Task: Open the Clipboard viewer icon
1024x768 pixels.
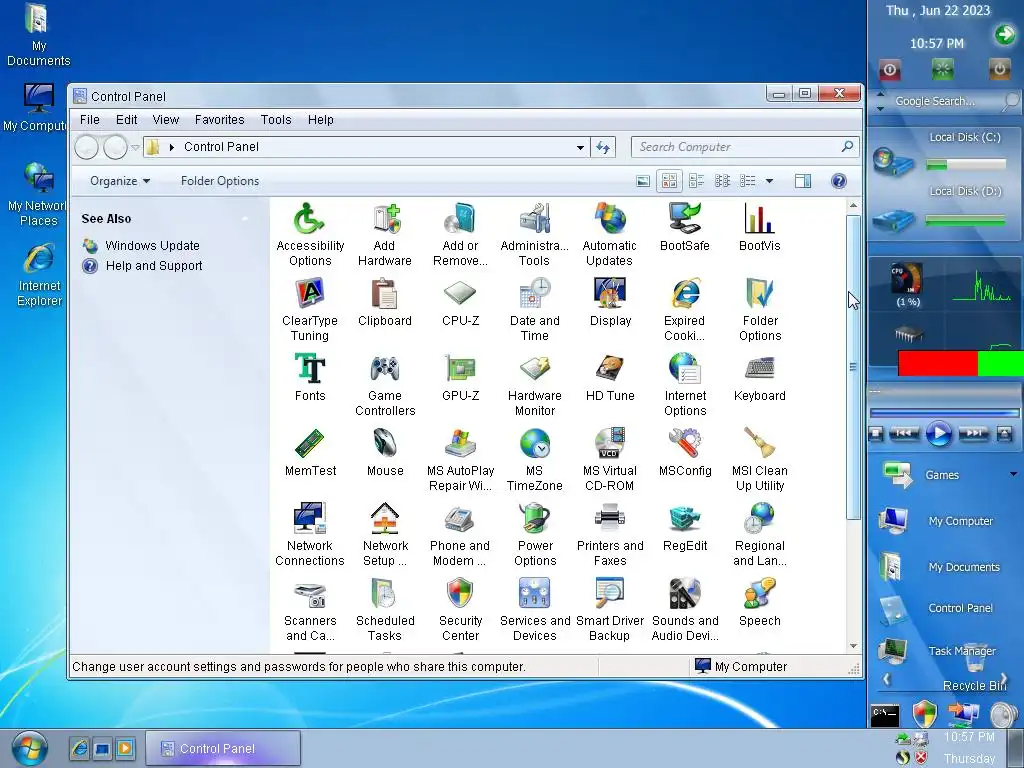Action: [385, 302]
